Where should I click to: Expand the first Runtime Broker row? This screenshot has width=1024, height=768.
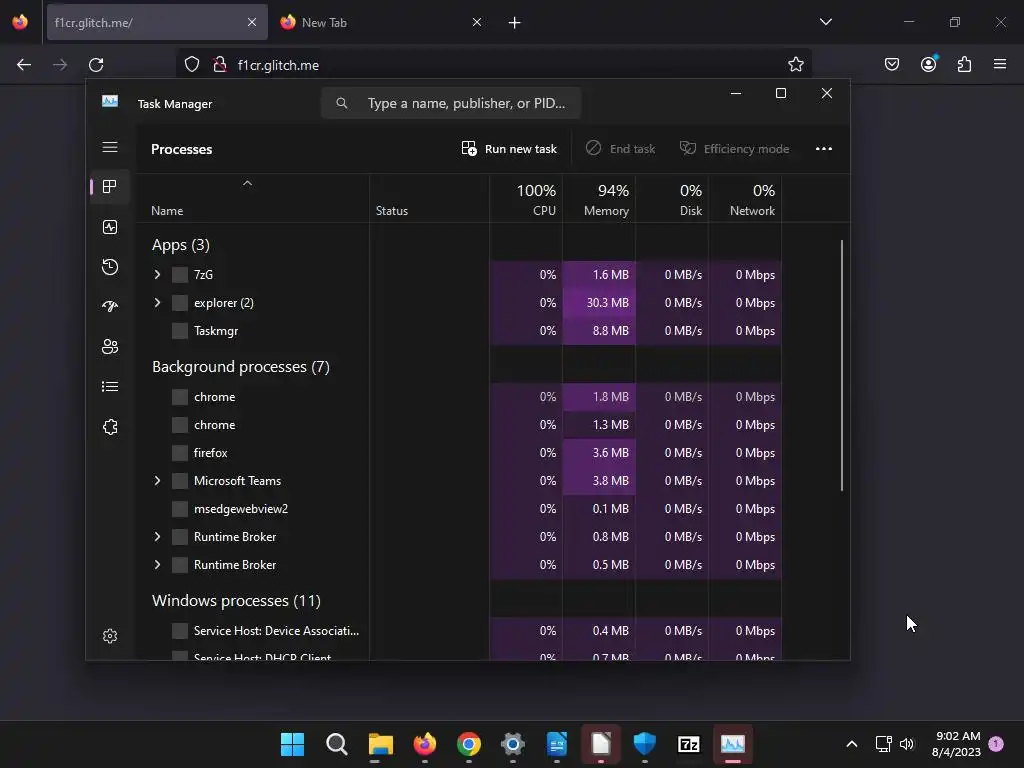[157, 537]
